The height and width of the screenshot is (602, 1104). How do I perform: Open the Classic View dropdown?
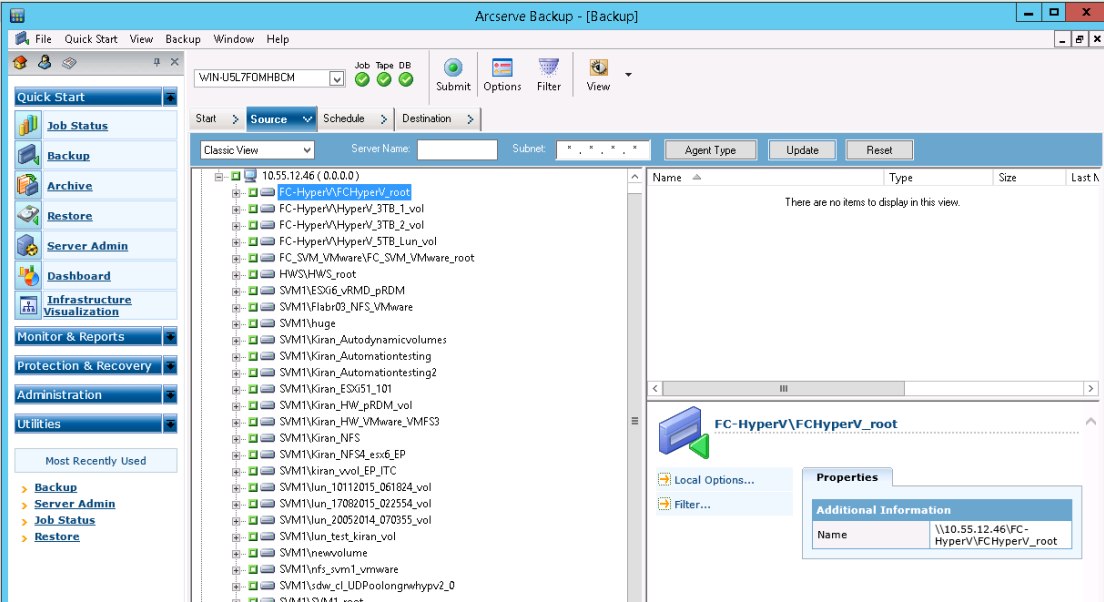click(x=307, y=150)
